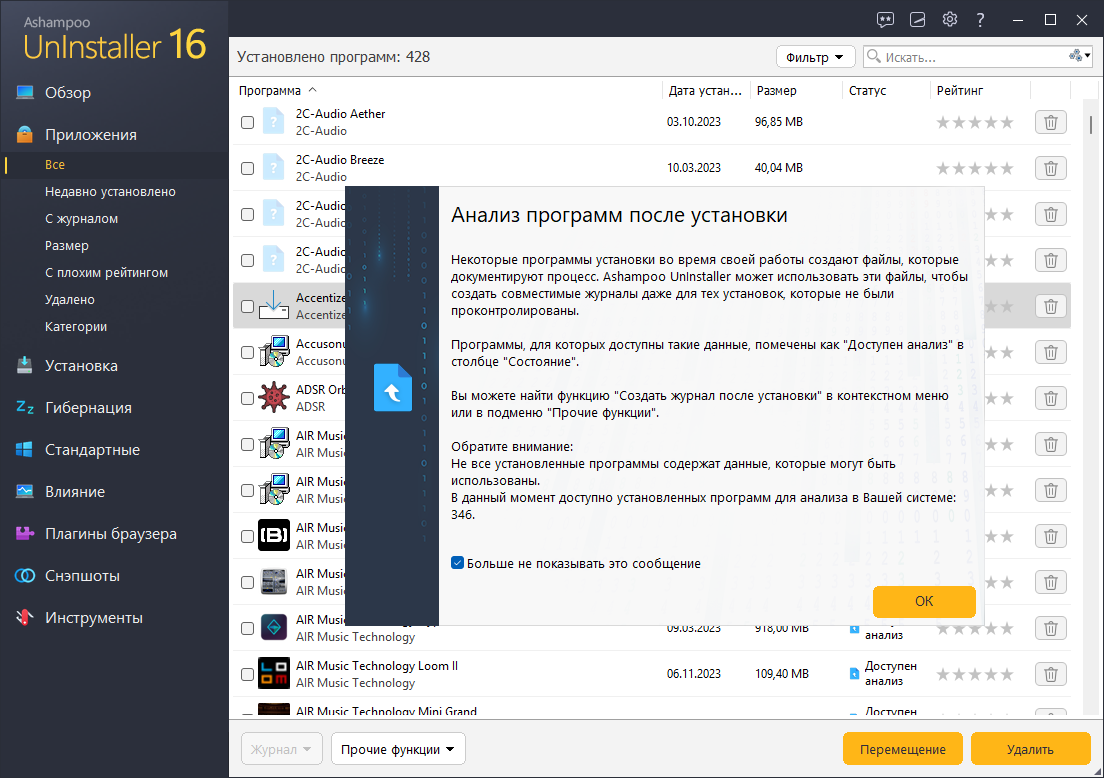Open the feedback chat icon in title bar
Viewport: 1104px width, 778px height.
885,20
